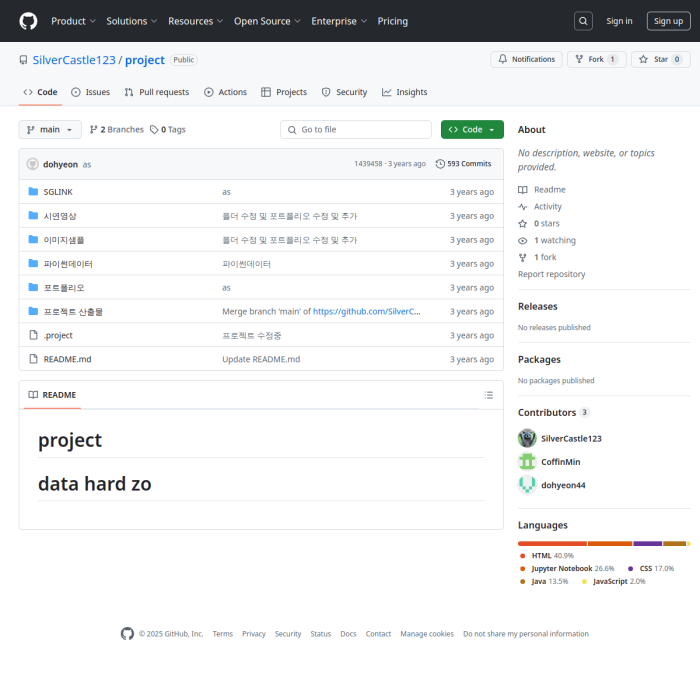This screenshot has height=700, width=700.
Task: Click the GitHub logo in footer
Action: [x=127, y=633]
